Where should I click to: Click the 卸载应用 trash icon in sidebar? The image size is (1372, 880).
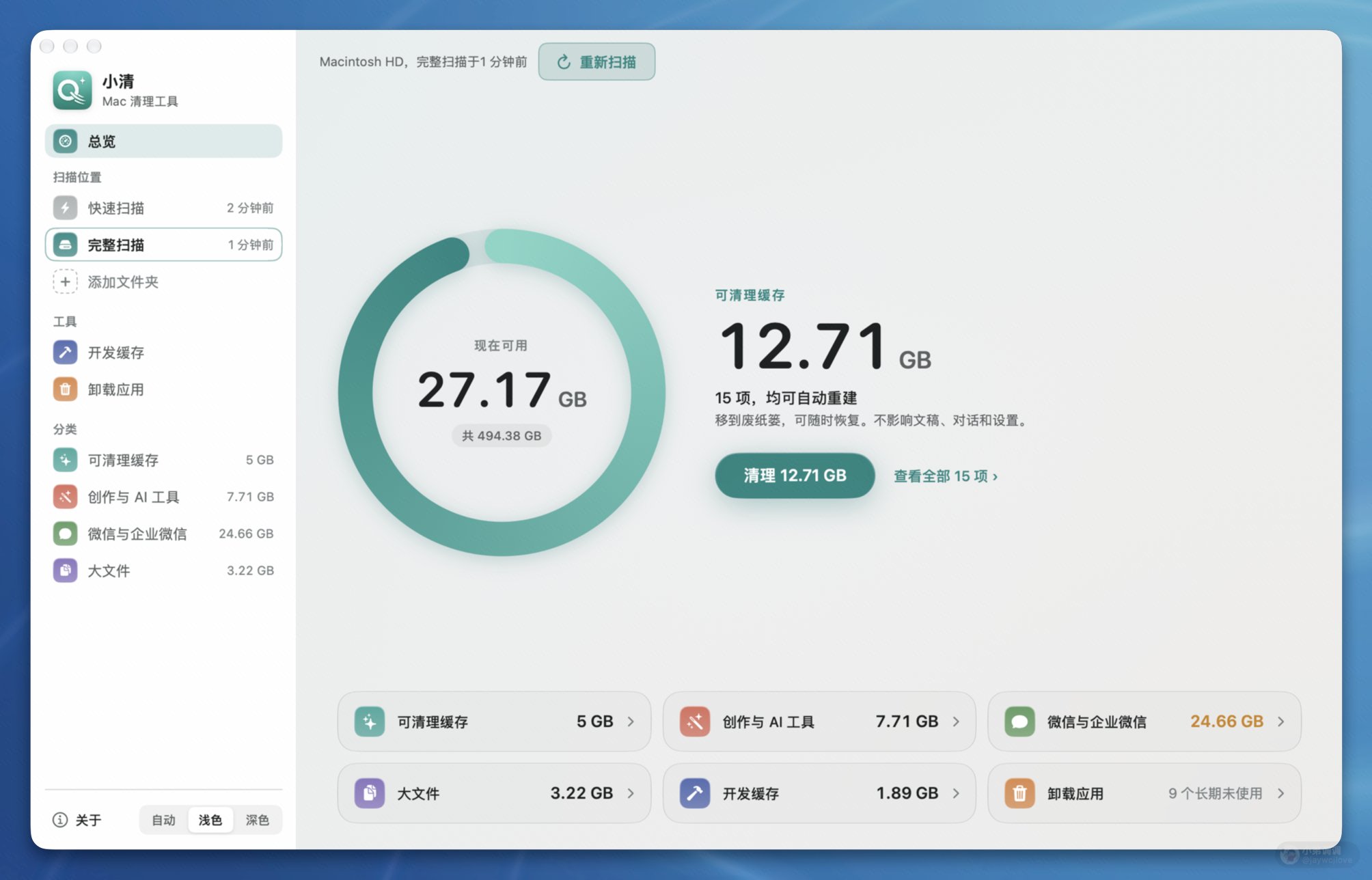(65, 389)
